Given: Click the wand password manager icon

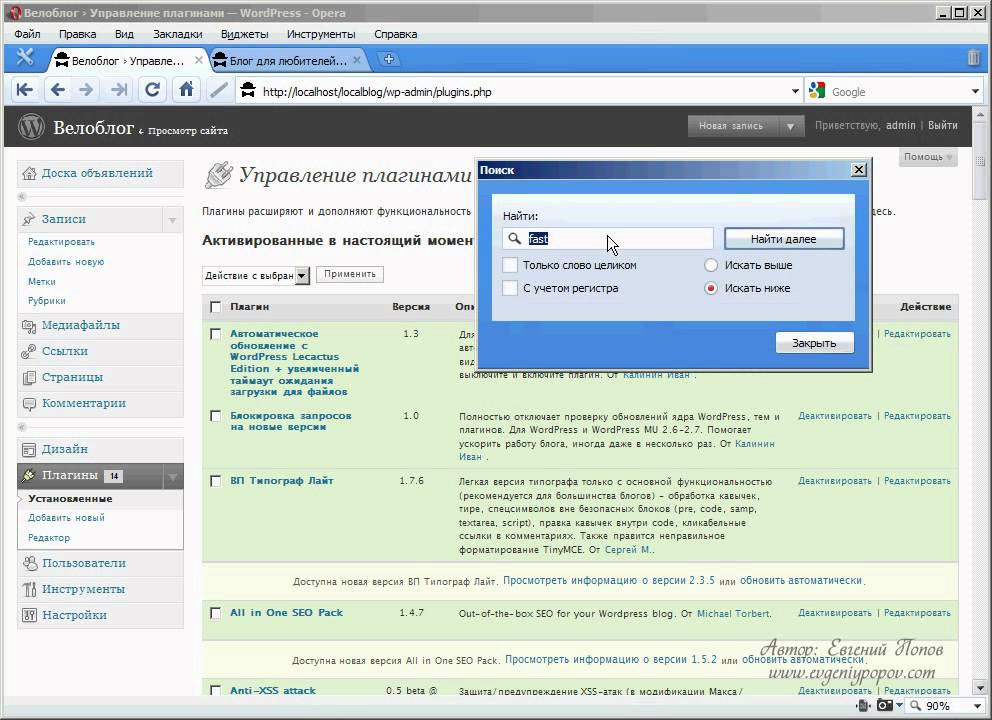Looking at the screenshot, I should pos(219,90).
